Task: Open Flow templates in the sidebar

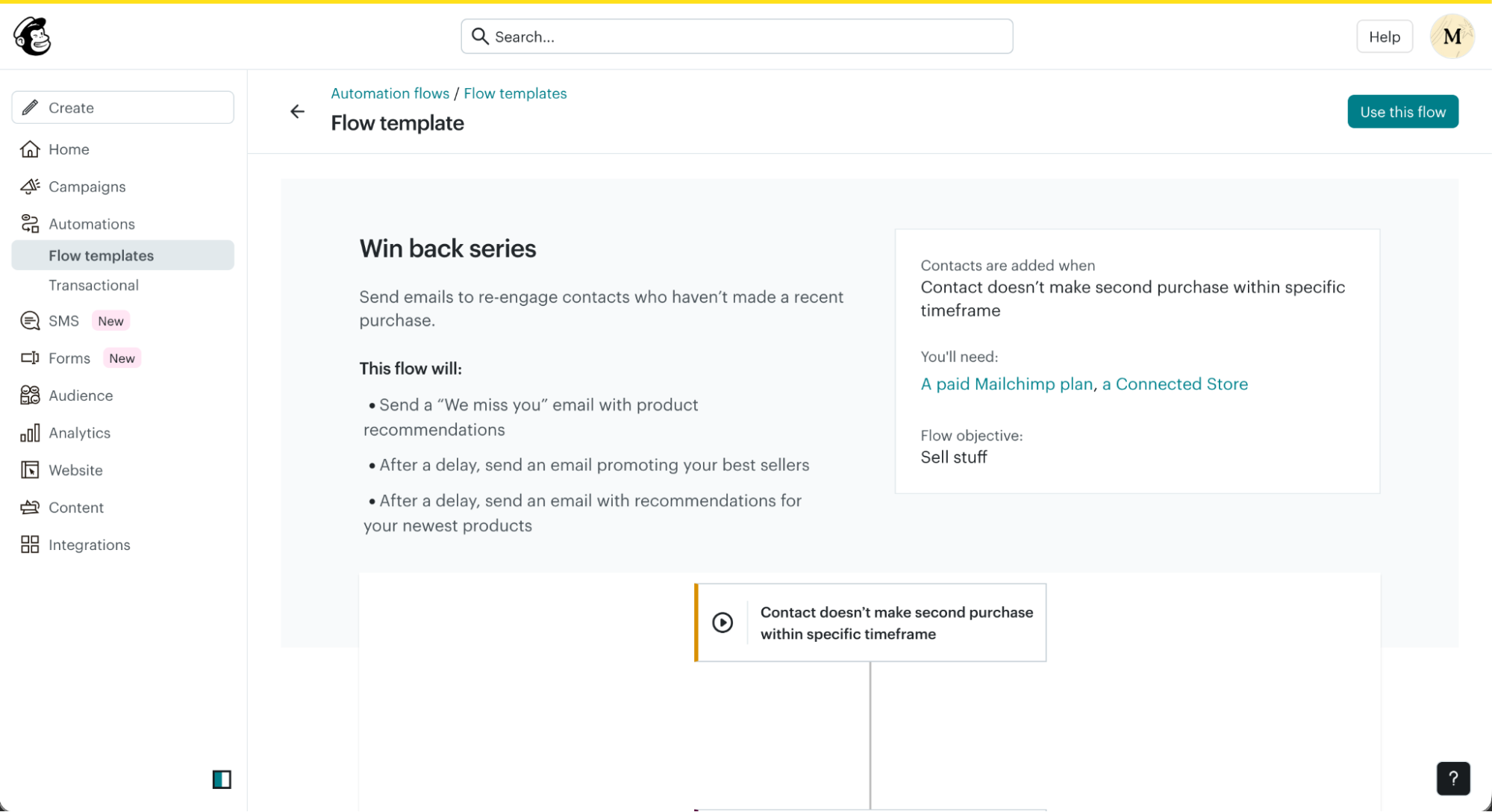Action: click(x=101, y=255)
